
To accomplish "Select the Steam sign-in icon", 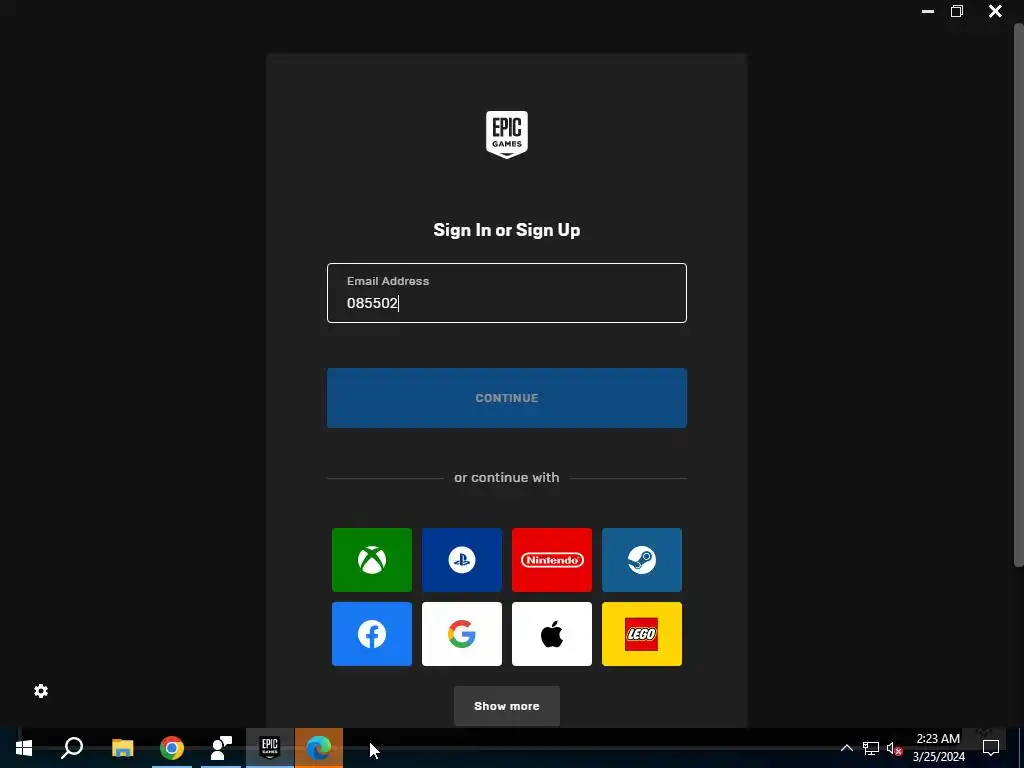I will point(642,560).
